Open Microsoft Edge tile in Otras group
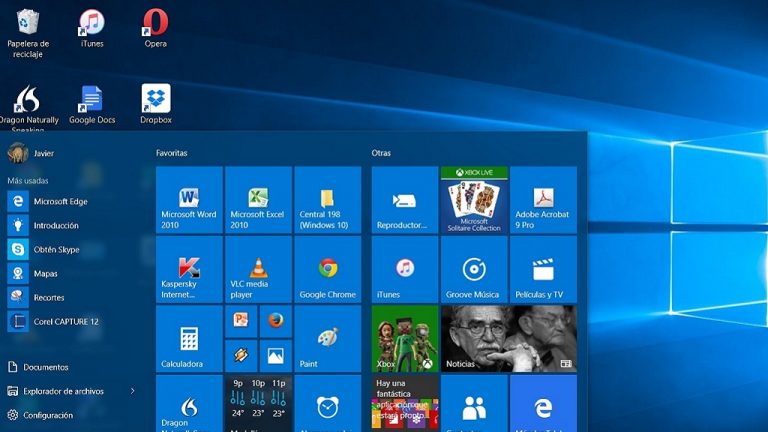The height and width of the screenshot is (432, 768). pos(543,404)
